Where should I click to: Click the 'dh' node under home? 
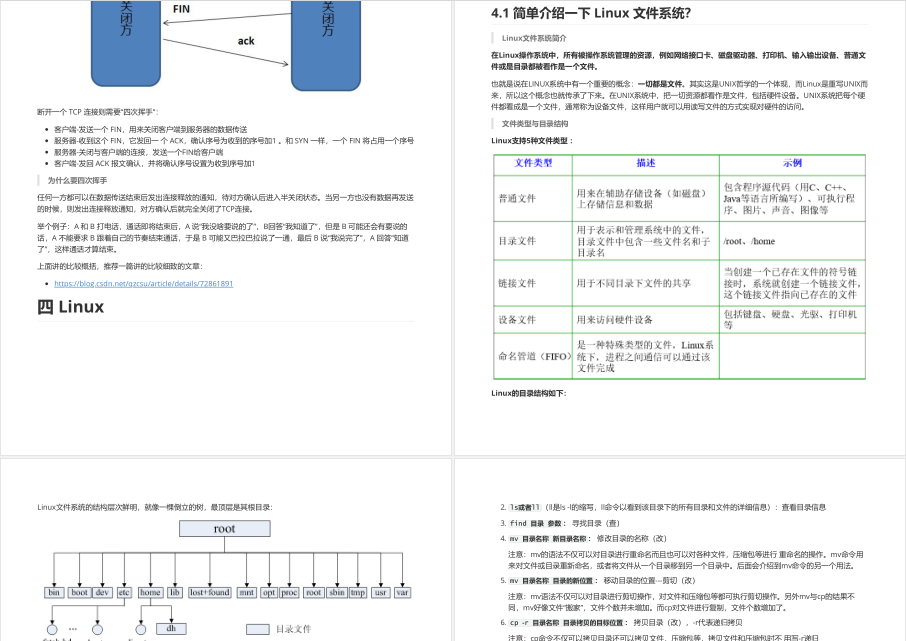(x=171, y=628)
